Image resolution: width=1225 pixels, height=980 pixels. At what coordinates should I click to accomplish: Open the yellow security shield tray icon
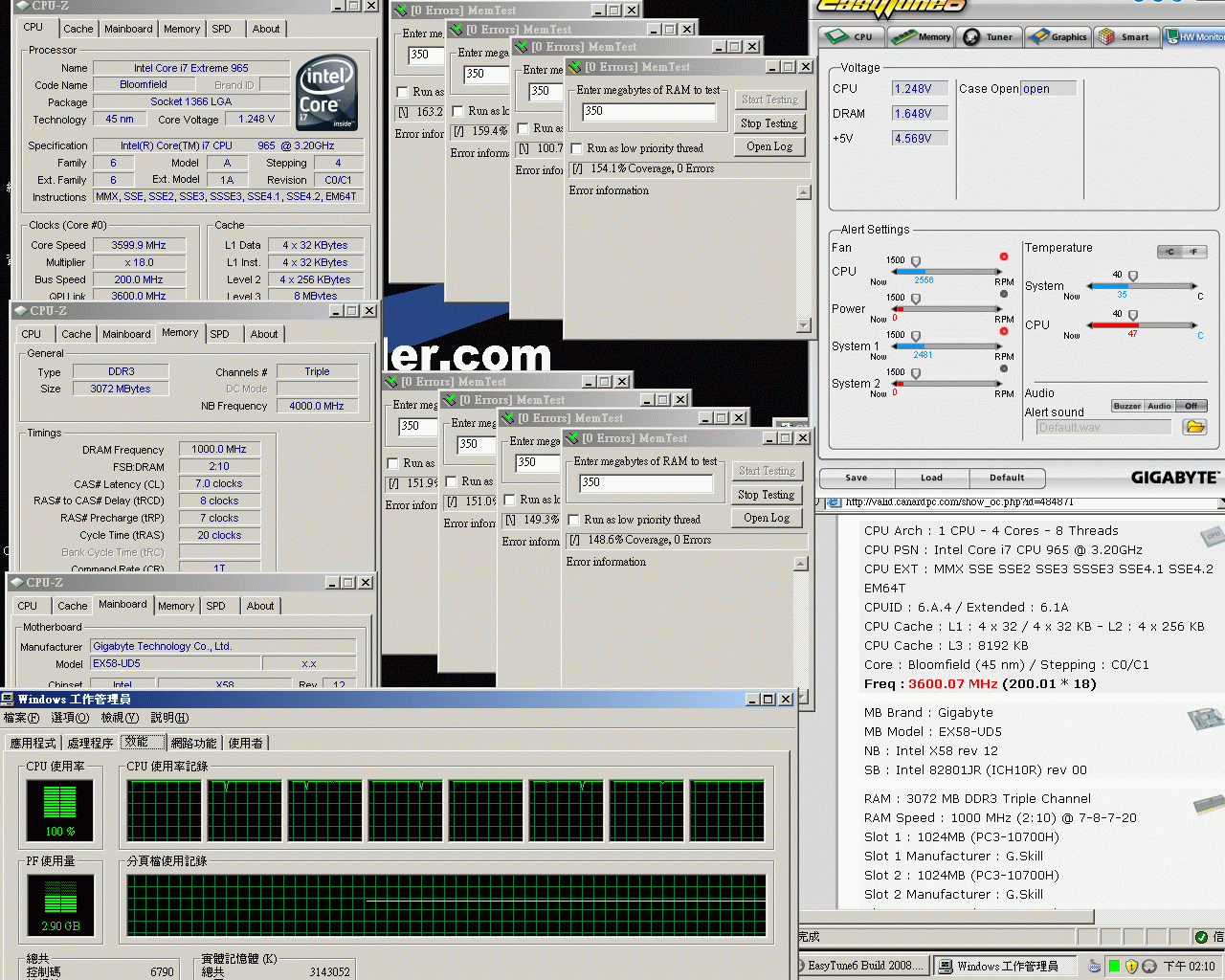(x=1132, y=966)
